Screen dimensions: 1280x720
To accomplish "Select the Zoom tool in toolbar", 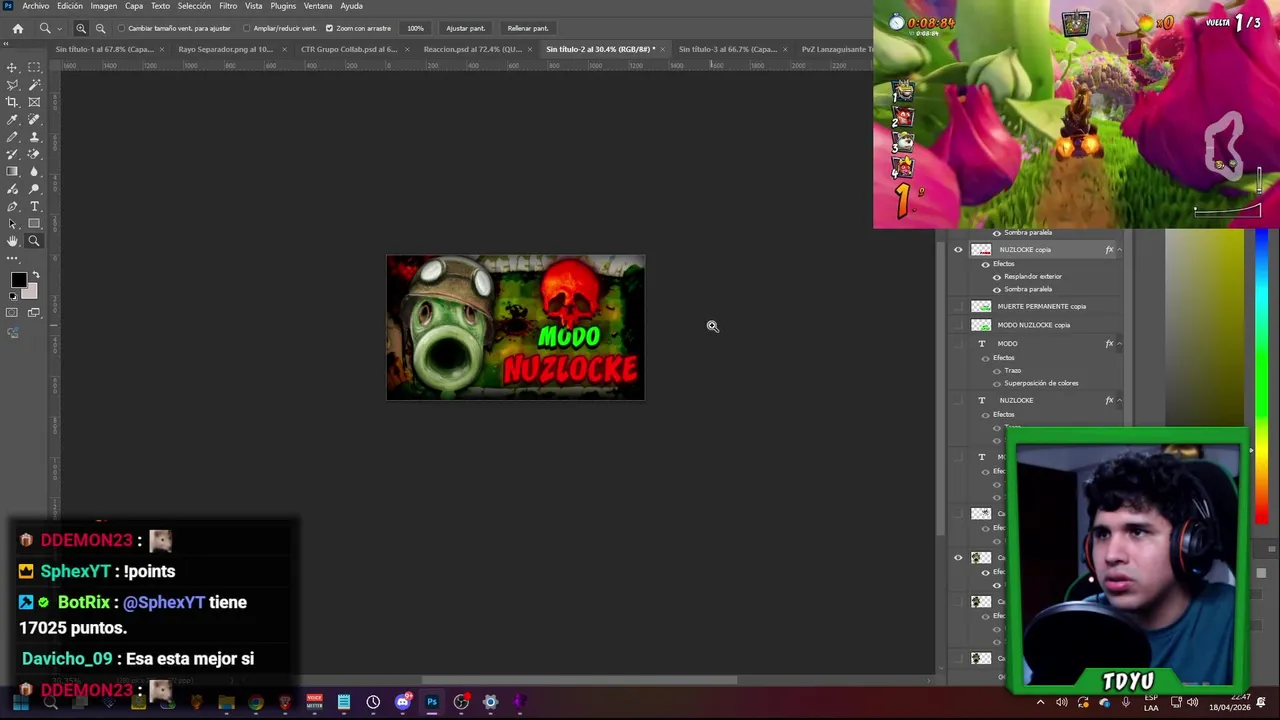I will click(x=34, y=241).
